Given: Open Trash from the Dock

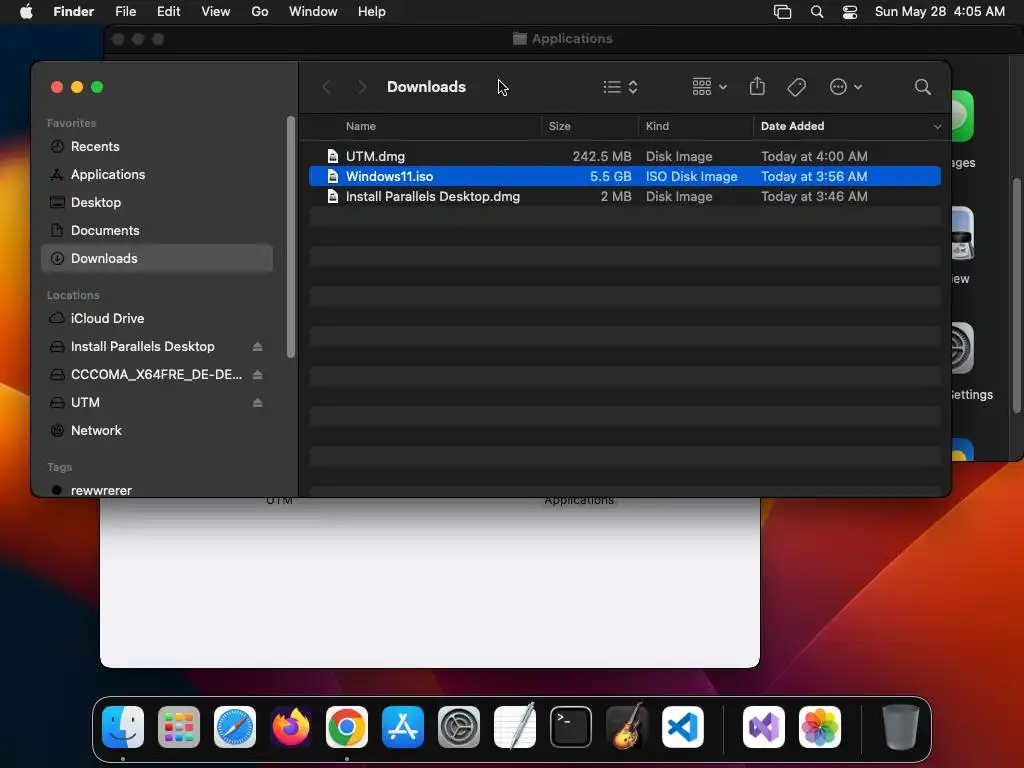Looking at the screenshot, I should pyautogui.click(x=901, y=727).
